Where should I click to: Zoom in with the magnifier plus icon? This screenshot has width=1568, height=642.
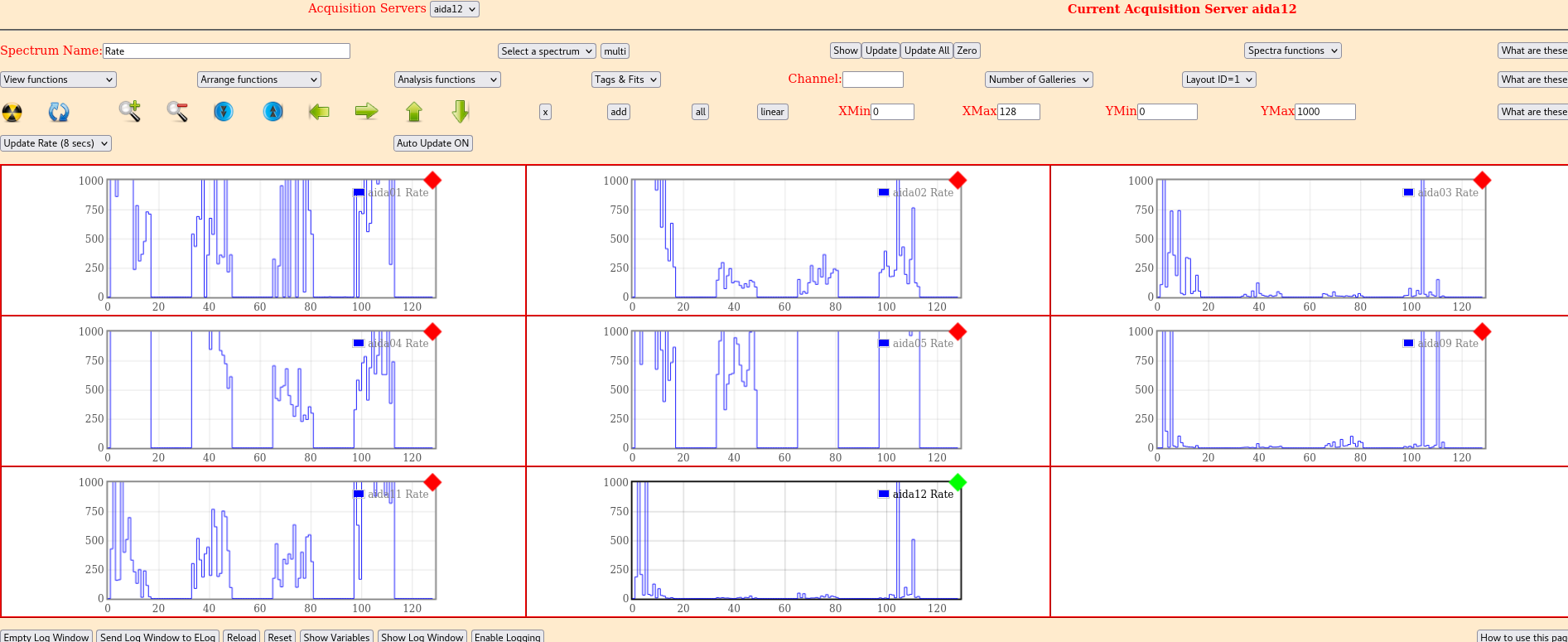click(129, 112)
